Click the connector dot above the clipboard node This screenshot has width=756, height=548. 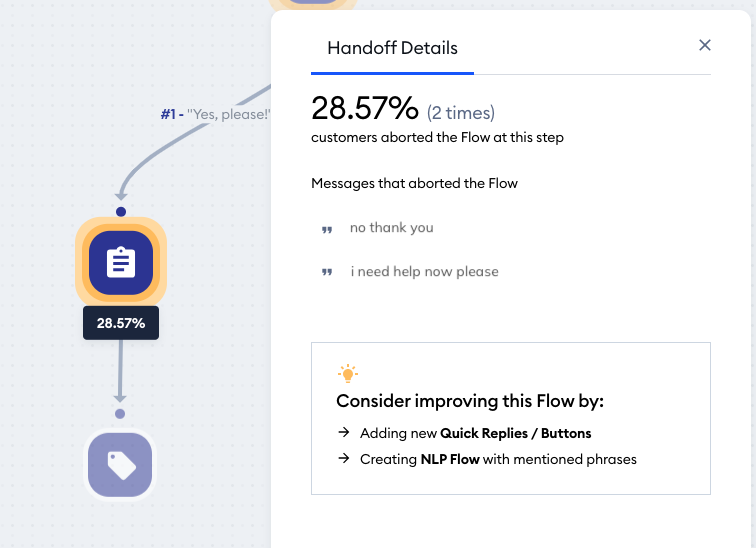click(121, 212)
